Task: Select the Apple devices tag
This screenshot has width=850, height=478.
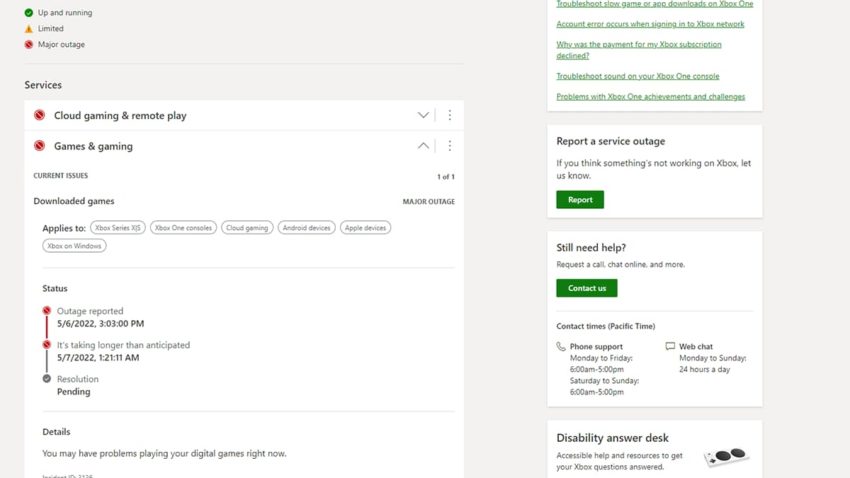Action: 365,228
